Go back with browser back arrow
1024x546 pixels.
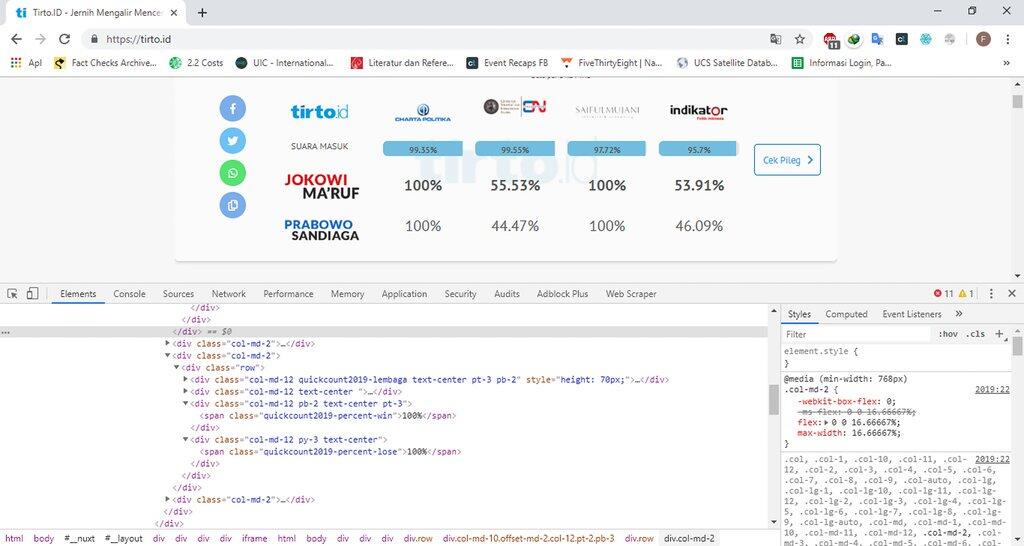click(x=18, y=39)
